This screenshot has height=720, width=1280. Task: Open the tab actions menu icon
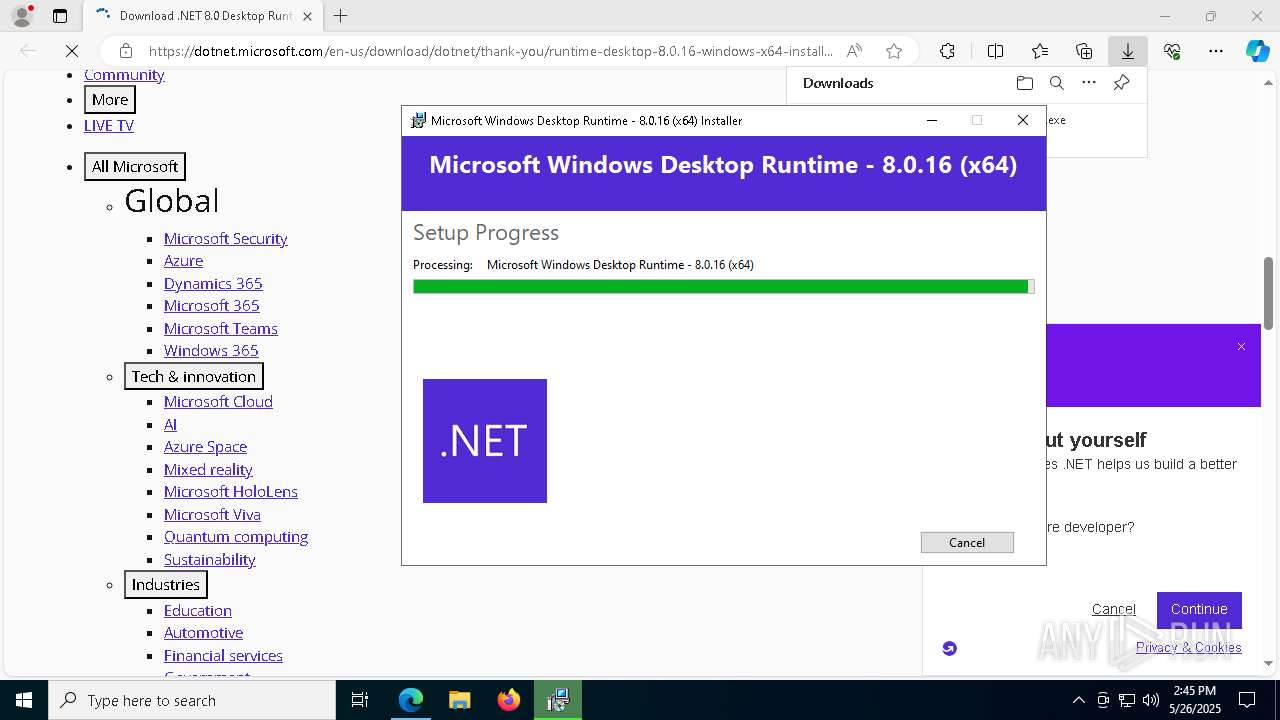(x=60, y=16)
